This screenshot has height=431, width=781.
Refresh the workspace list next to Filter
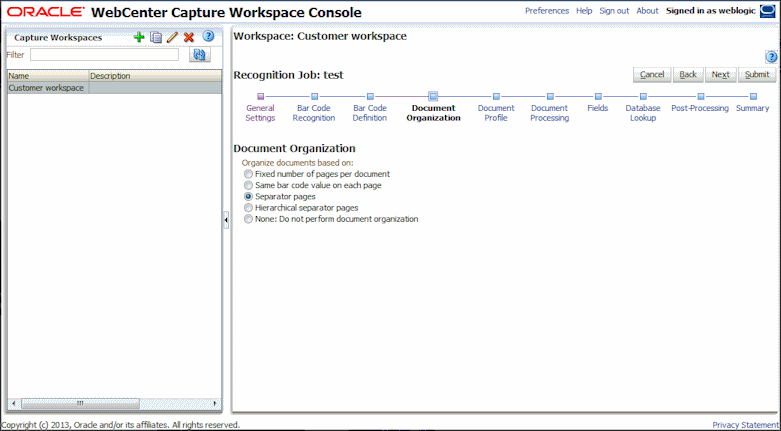200,55
